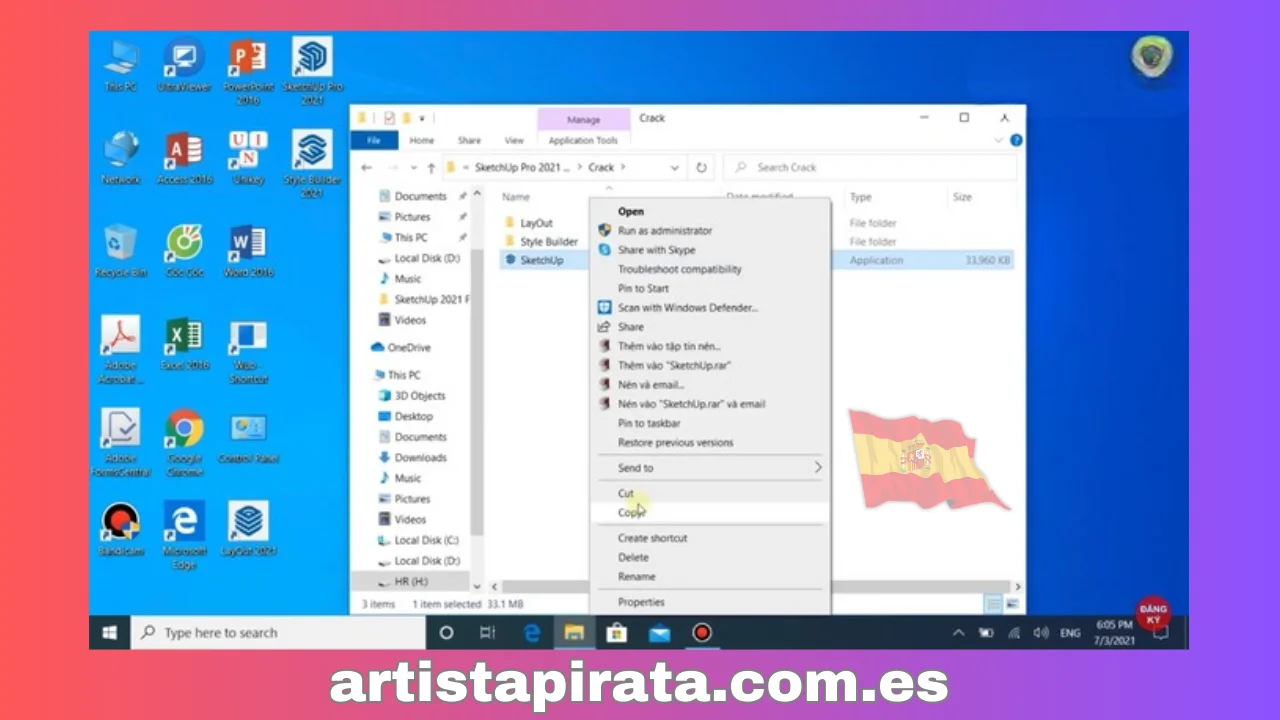The image size is (1280, 720).
Task: Select the Excel 2016 desktop icon
Action: click(185, 344)
